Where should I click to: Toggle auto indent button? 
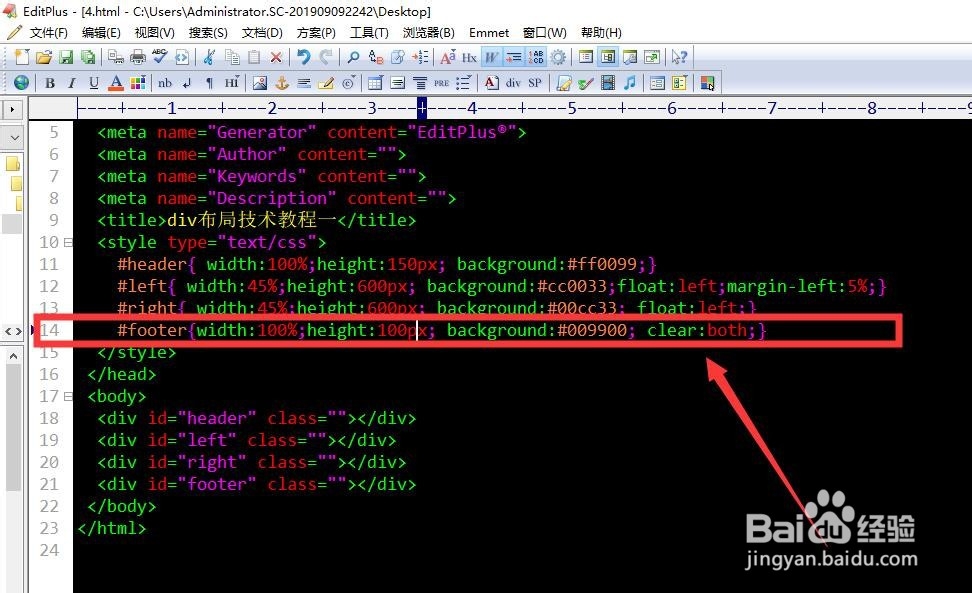coord(513,58)
